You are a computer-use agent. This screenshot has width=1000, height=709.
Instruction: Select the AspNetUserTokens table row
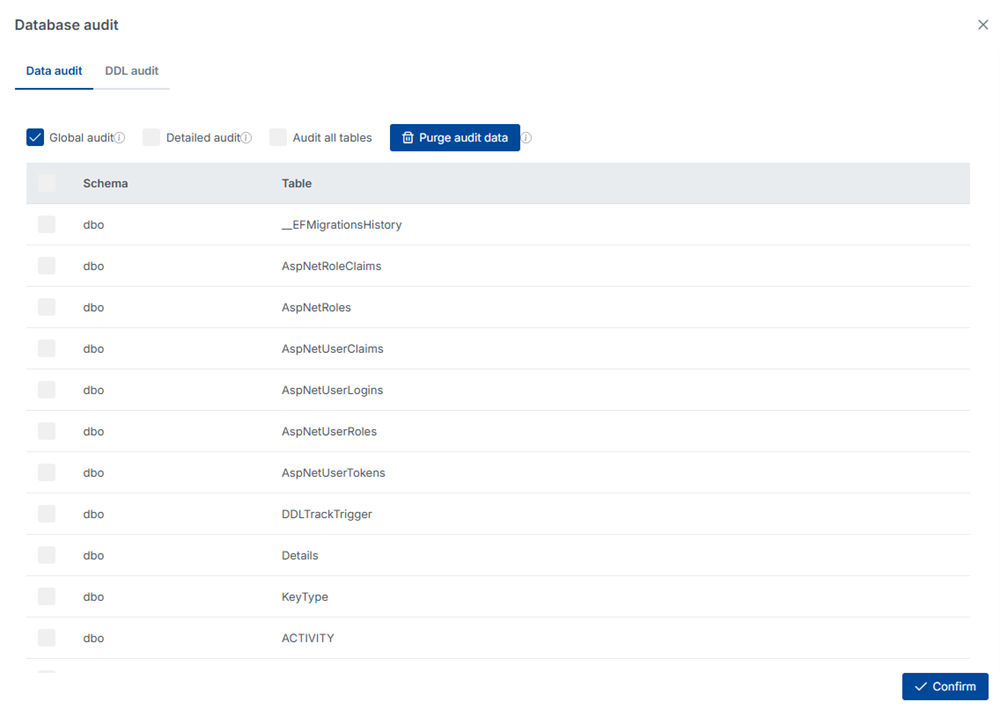[x=47, y=472]
